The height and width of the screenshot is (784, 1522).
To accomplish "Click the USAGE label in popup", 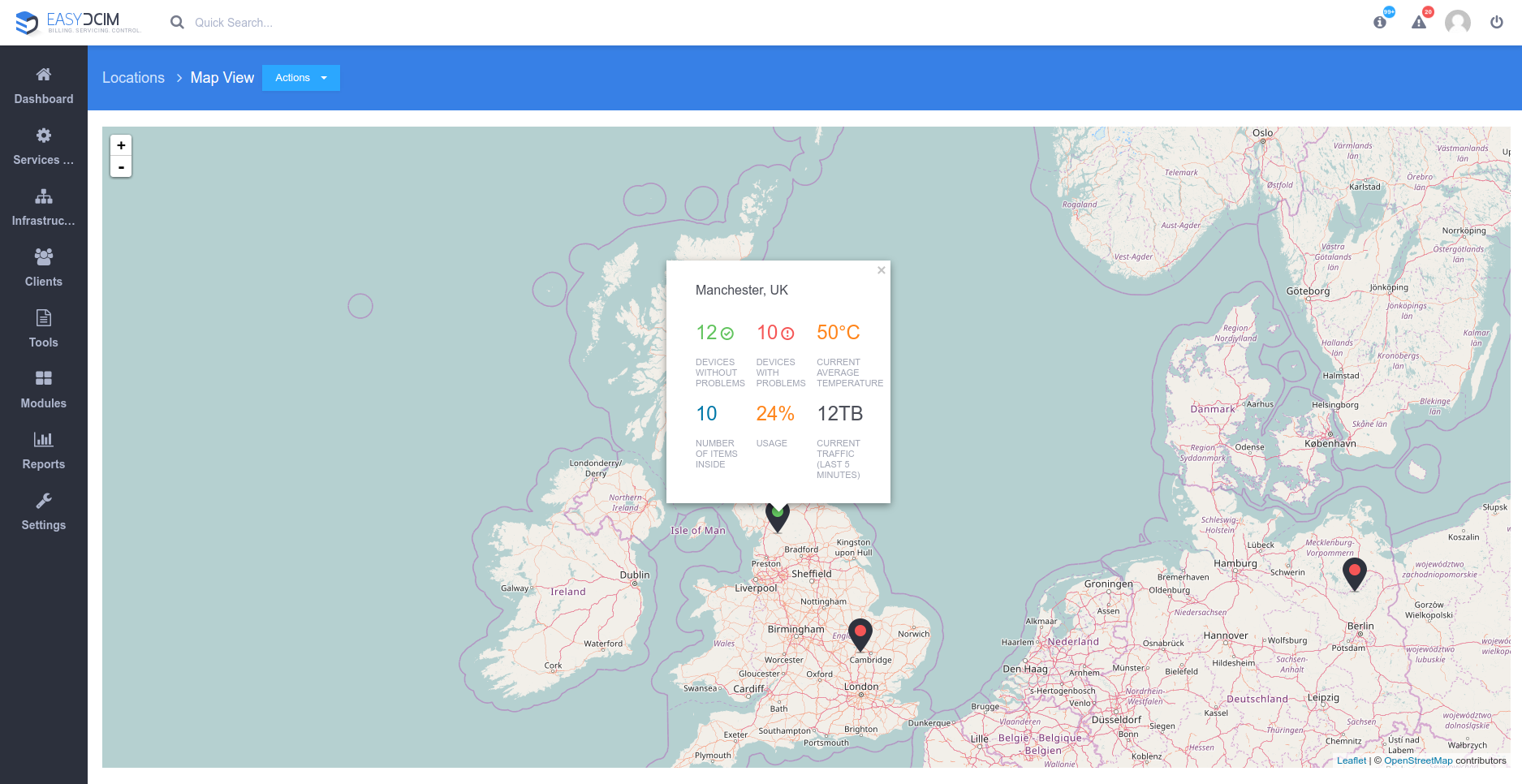I will click(772, 443).
